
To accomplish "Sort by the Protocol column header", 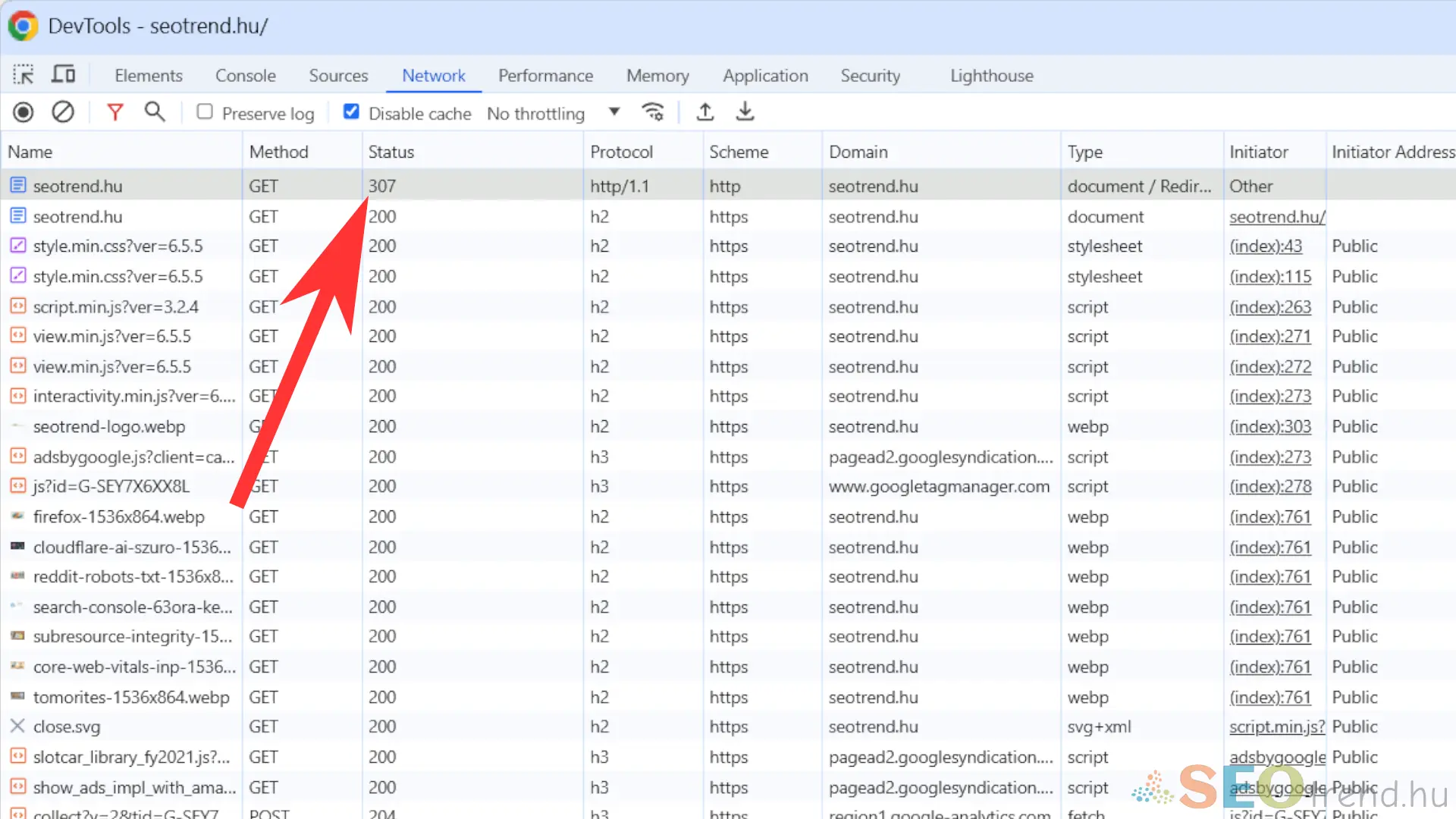I will (x=643, y=152).
